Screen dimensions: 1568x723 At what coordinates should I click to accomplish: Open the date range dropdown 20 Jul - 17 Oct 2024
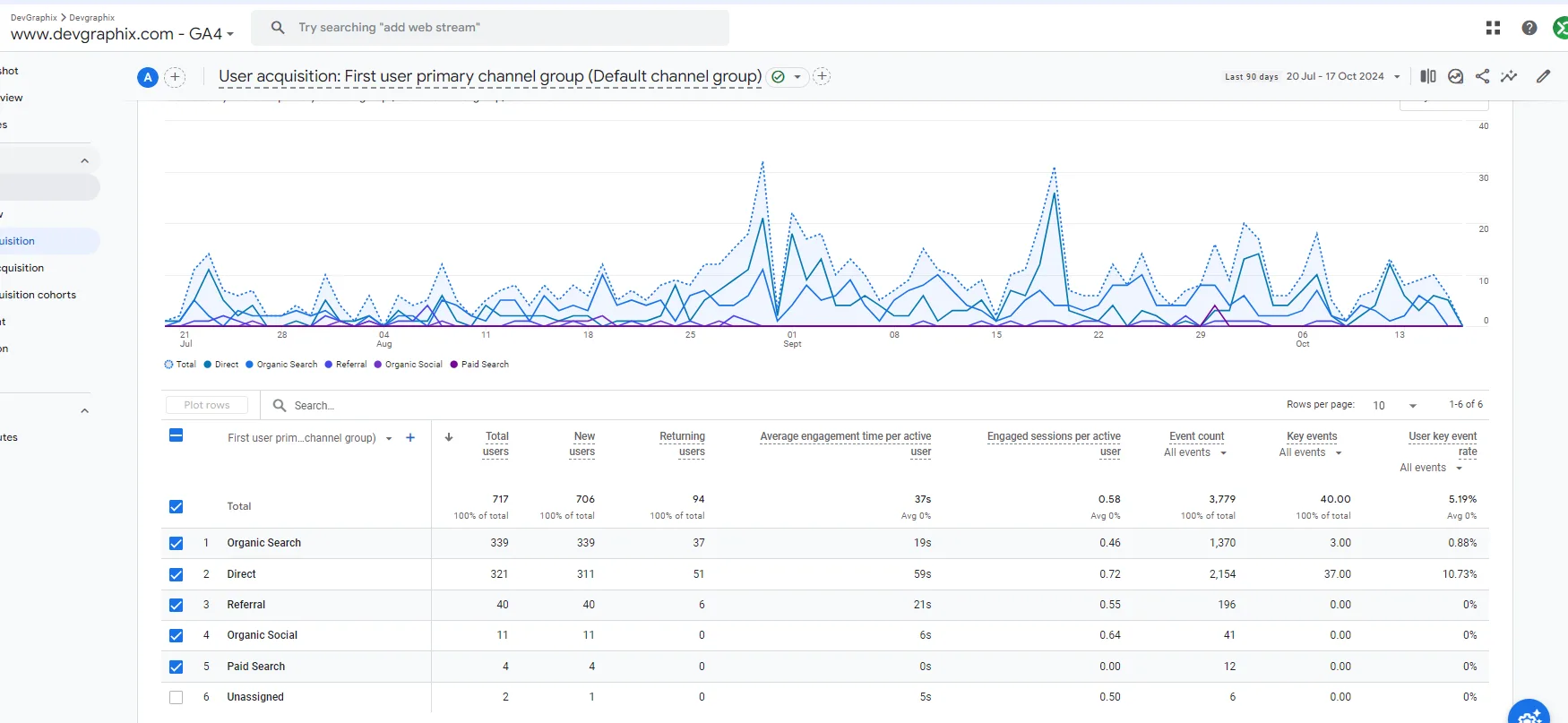click(1342, 77)
